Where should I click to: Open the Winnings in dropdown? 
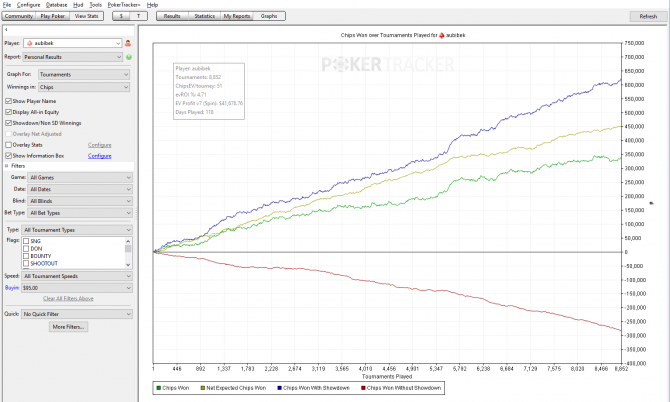click(84, 87)
